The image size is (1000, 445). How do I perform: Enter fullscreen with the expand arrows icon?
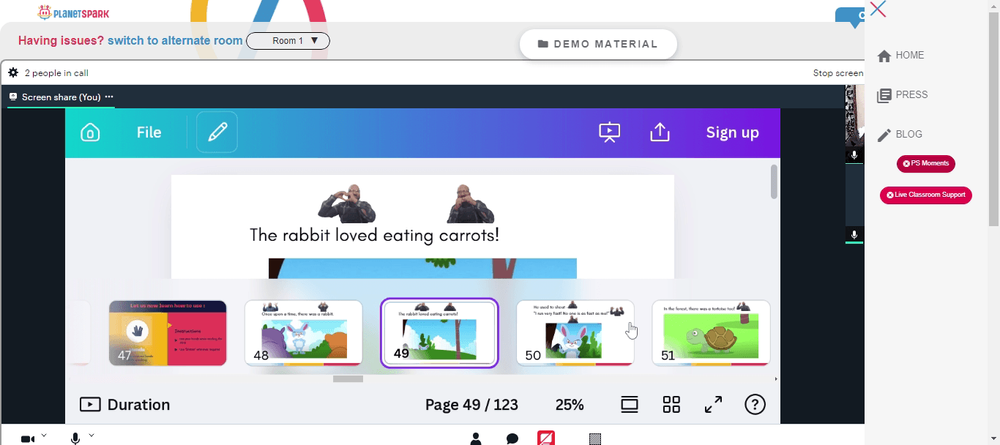point(713,404)
